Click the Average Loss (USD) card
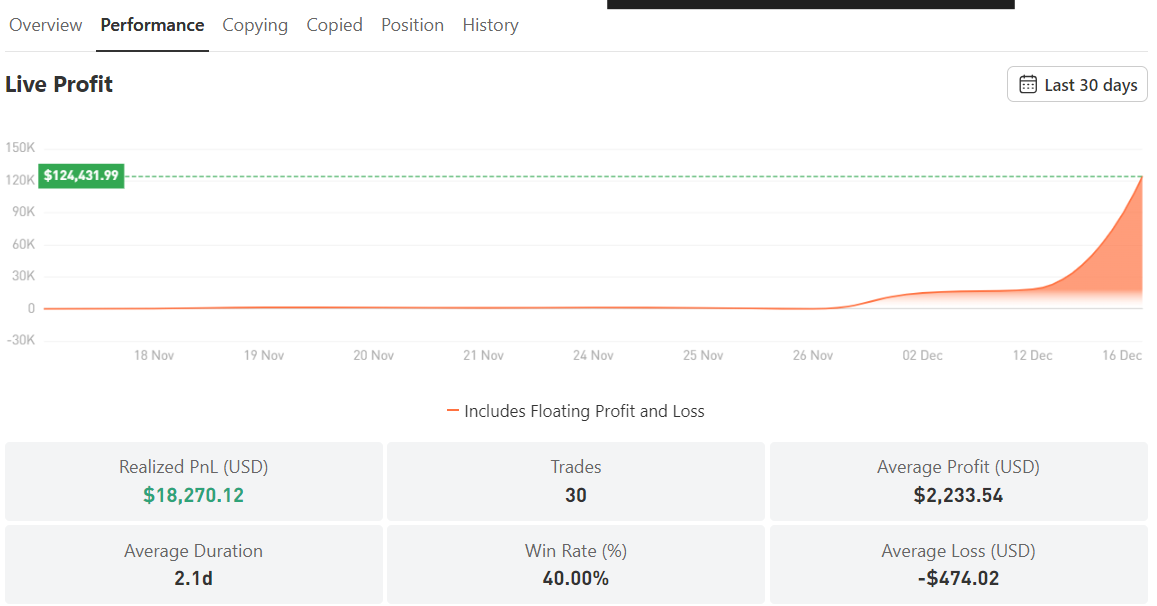This screenshot has width=1157, height=606. 959,565
